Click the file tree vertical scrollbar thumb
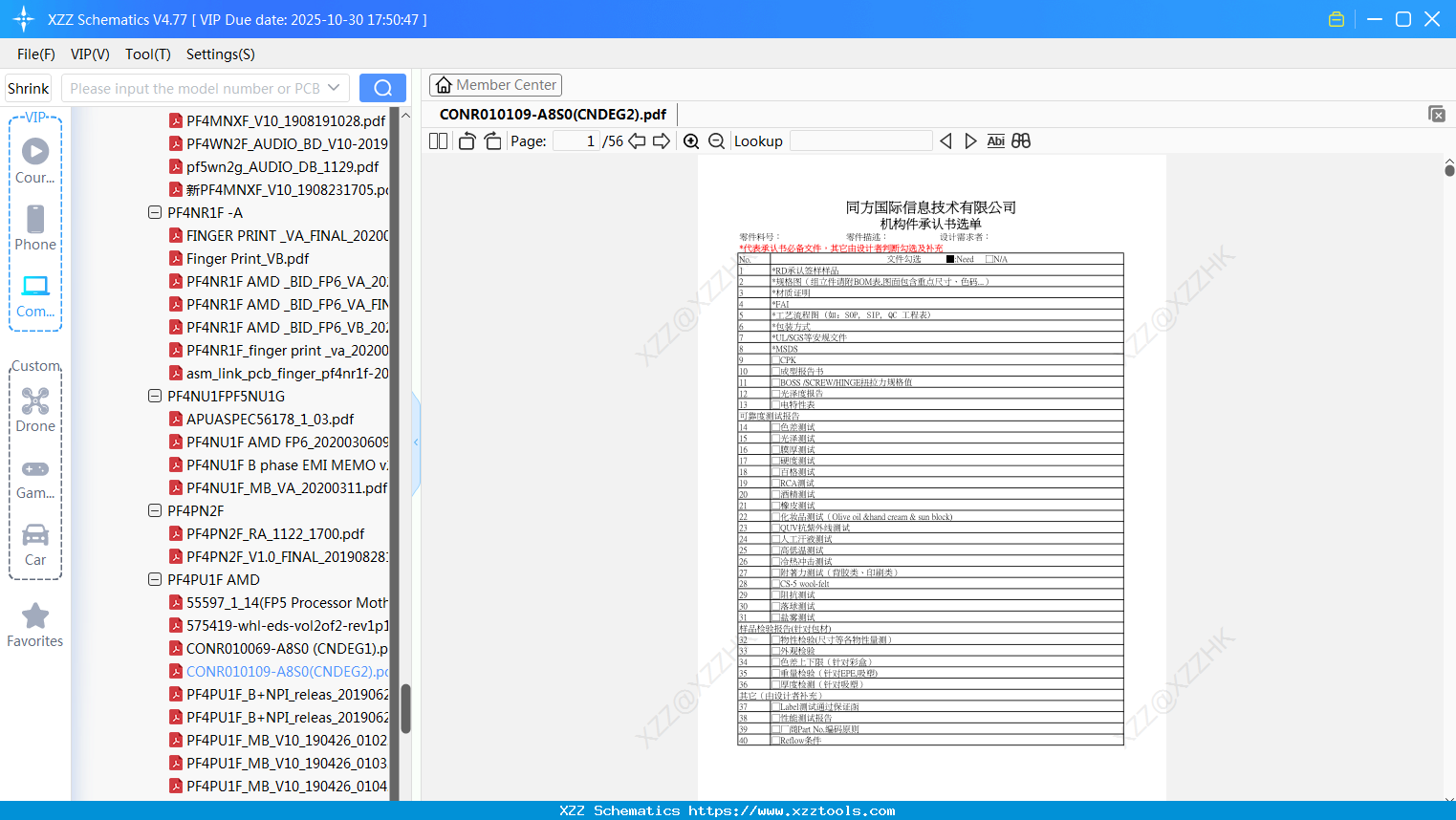The width and height of the screenshot is (1456, 820). [405, 708]
